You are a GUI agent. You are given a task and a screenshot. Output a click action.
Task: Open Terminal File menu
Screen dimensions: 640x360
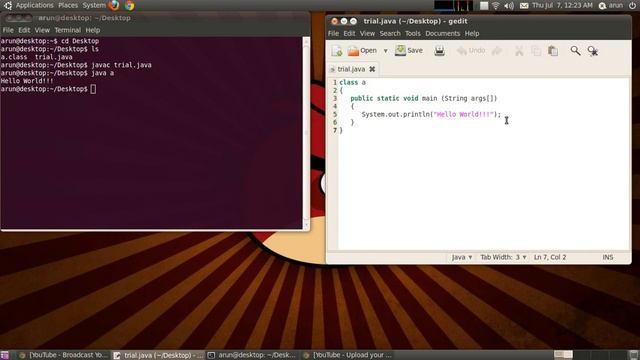pyautogui.click(x=8, y=30)
